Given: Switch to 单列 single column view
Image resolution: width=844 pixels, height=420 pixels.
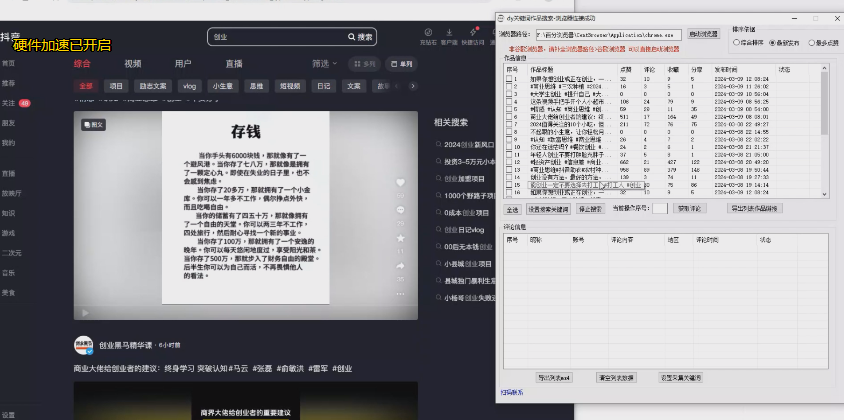Looking at the screenshot, I should point(401,64).
